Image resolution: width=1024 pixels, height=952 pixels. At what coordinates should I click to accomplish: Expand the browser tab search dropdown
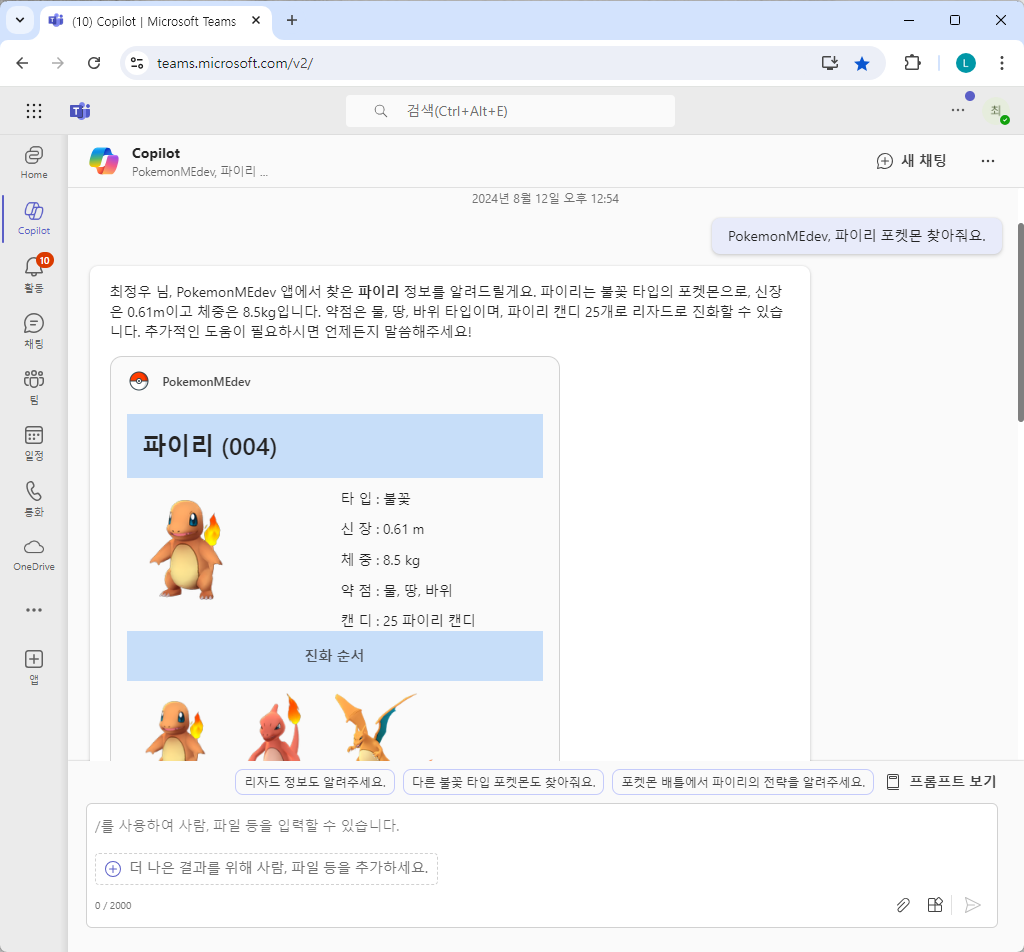tap(20, 20)
